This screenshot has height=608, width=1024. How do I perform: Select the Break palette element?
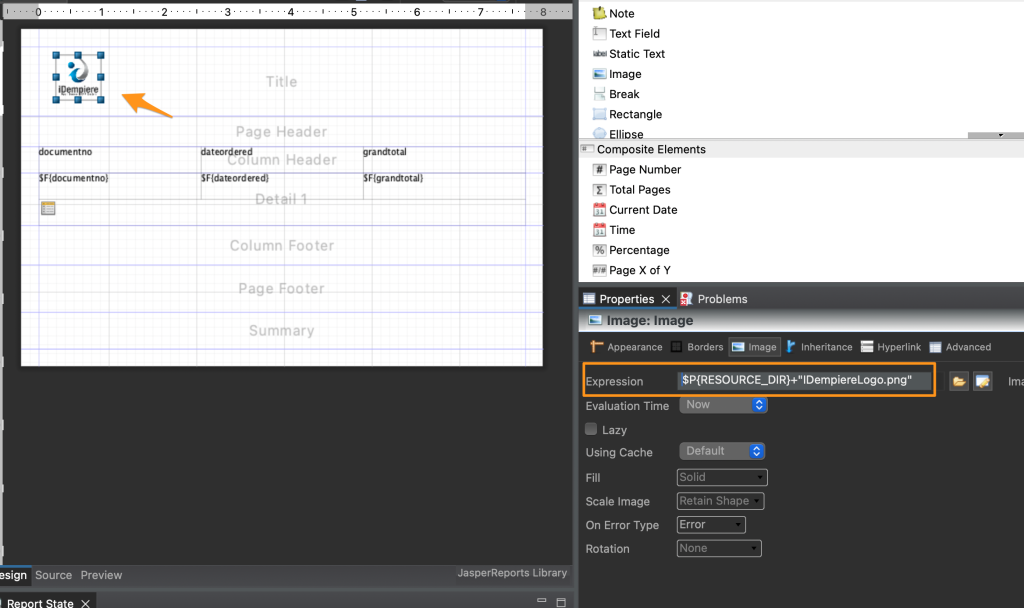pyautogui.click(x=615, y=94)
